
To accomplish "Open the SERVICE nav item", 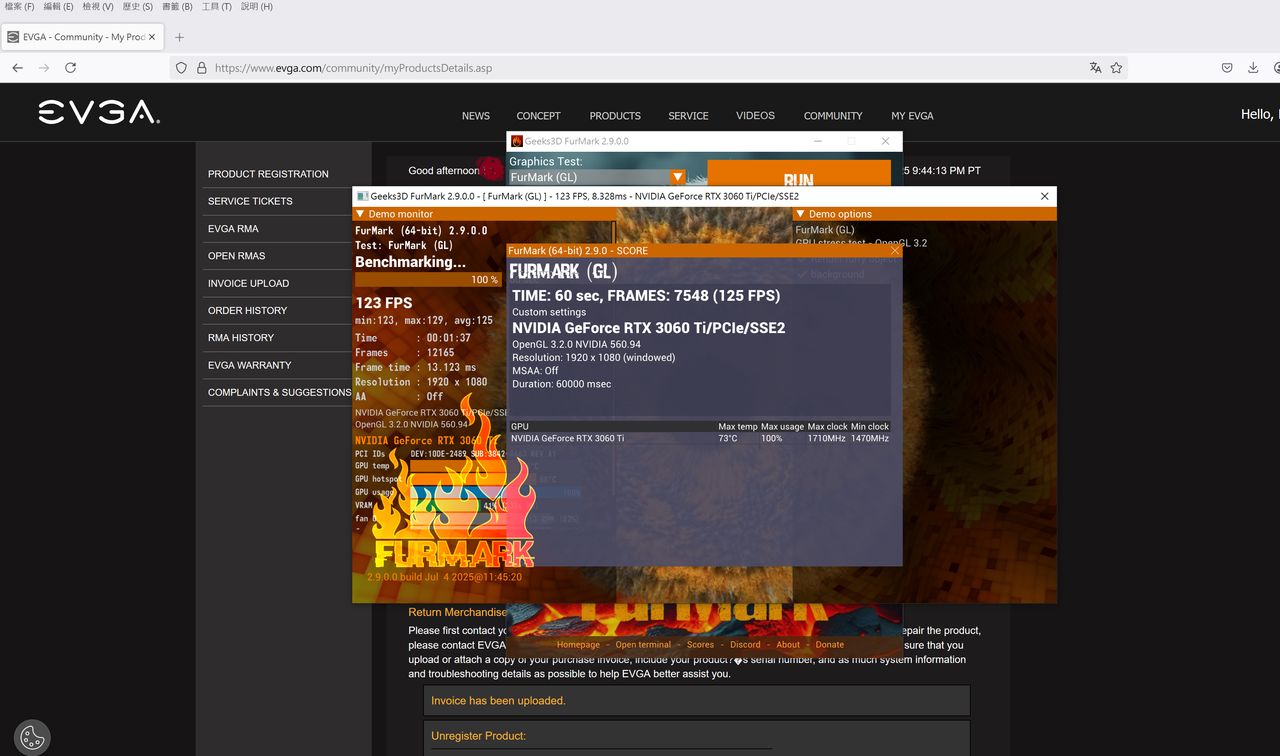I will tap(688, 116).
